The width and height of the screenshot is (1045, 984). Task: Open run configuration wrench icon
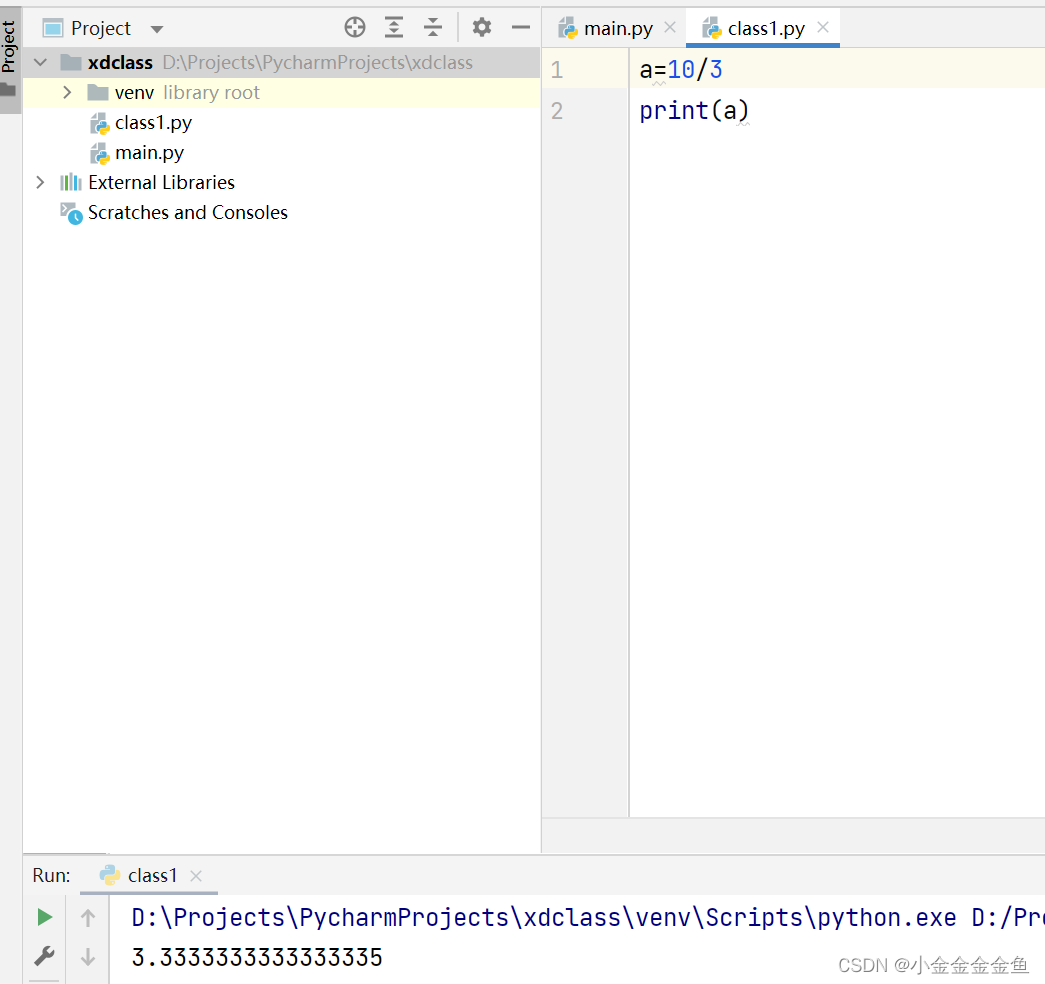(44, 957)
